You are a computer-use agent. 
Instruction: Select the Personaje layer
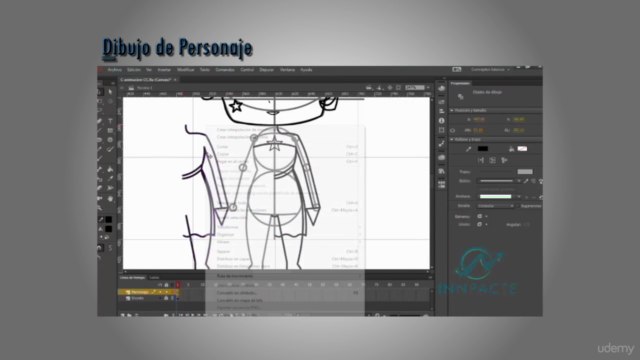(x=140, y=292)
